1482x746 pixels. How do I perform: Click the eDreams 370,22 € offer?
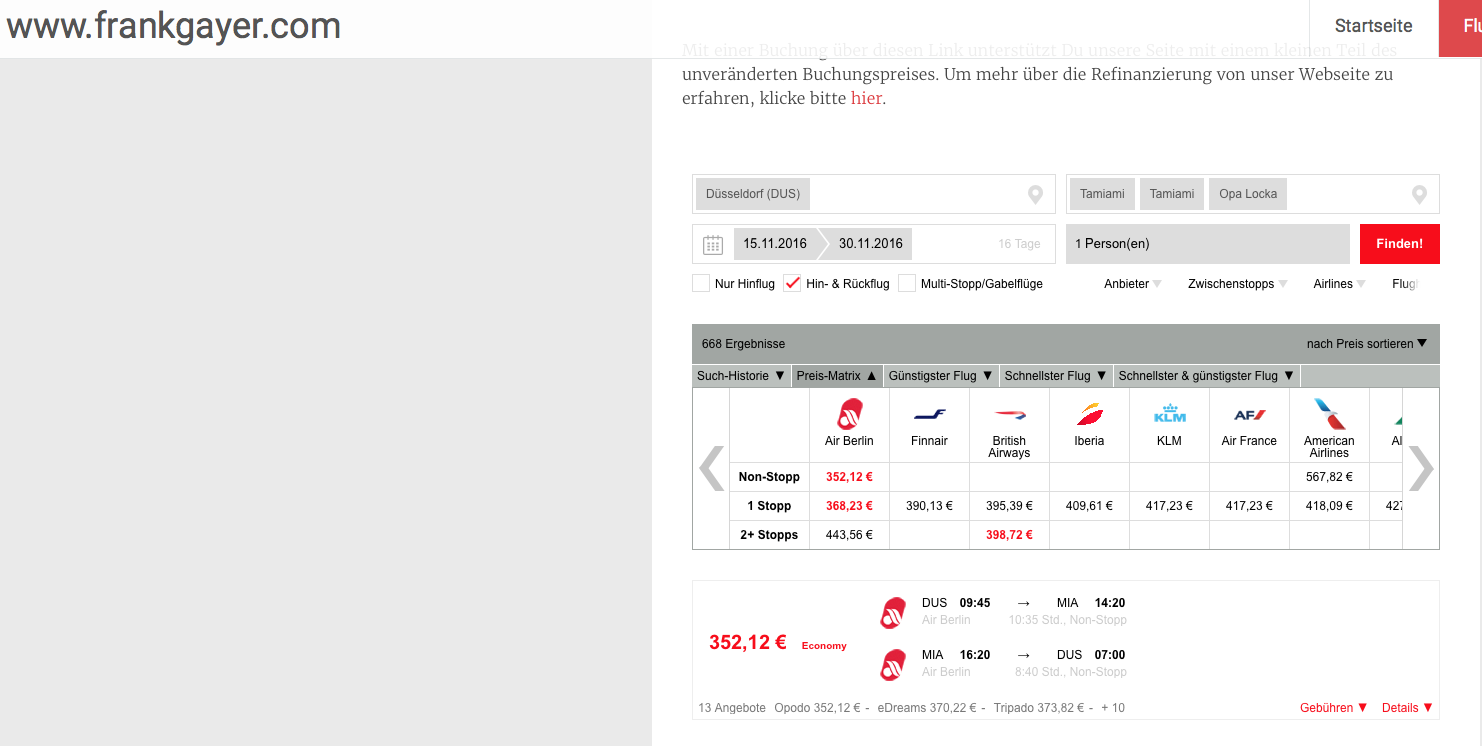click(927, 708)
